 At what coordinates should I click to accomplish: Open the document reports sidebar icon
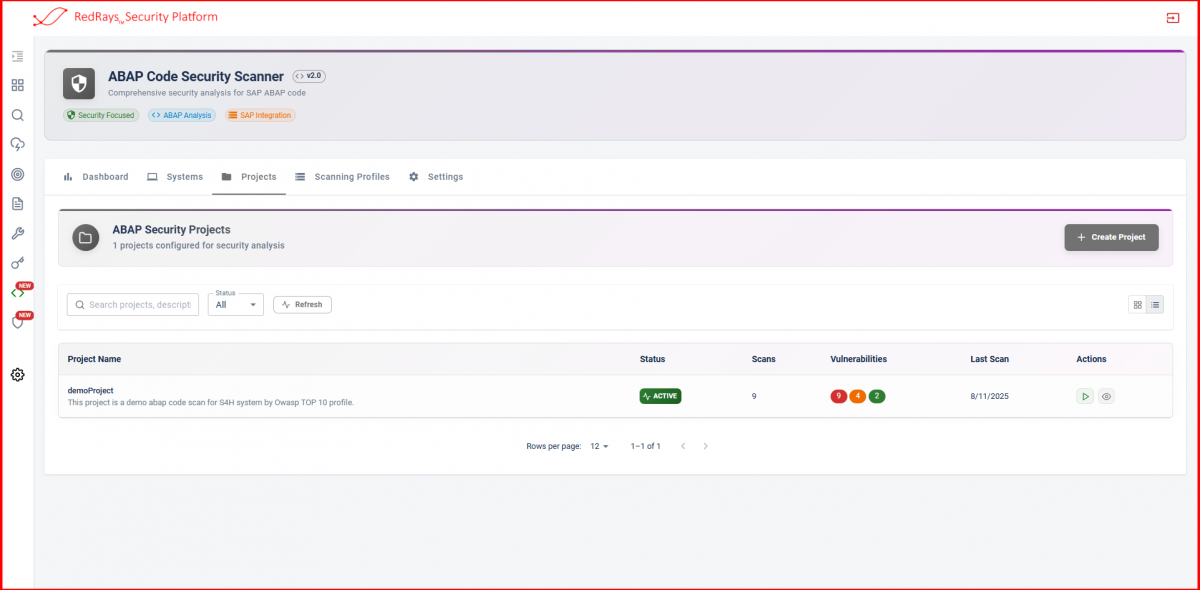pyautogui.click(x=17, y=204)
